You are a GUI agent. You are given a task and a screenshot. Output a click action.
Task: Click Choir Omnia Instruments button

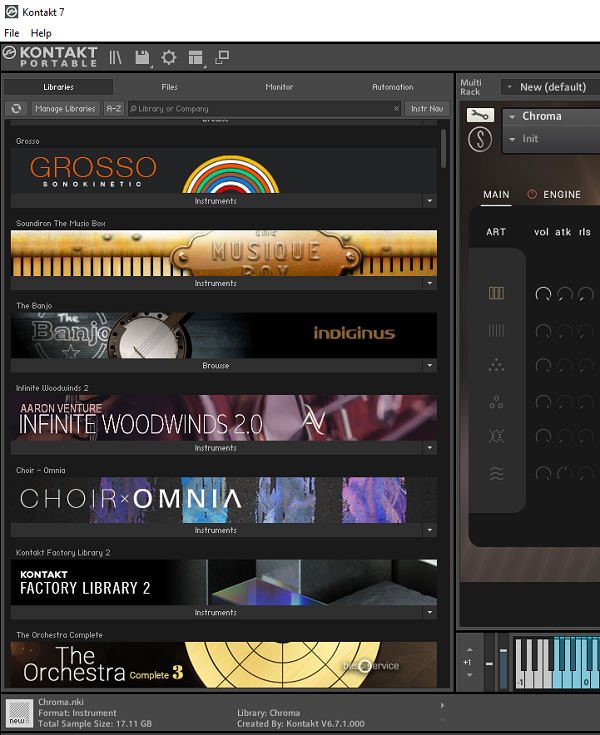tap(216, 530)
